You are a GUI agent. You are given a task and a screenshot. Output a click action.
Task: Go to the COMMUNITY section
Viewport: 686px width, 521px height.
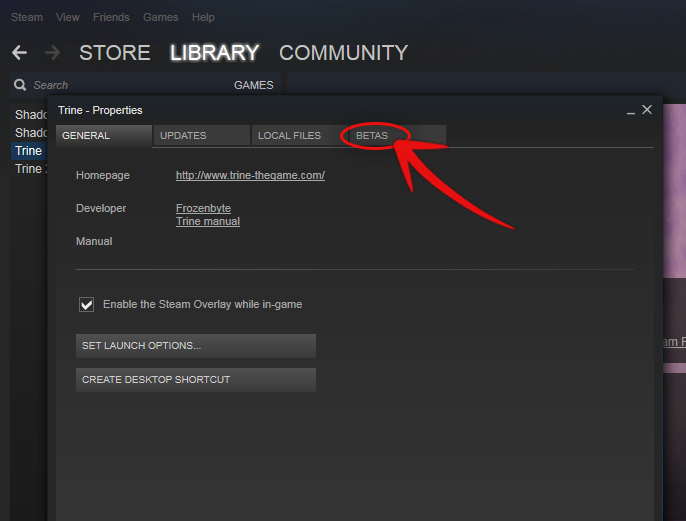[x=343, y=53]
